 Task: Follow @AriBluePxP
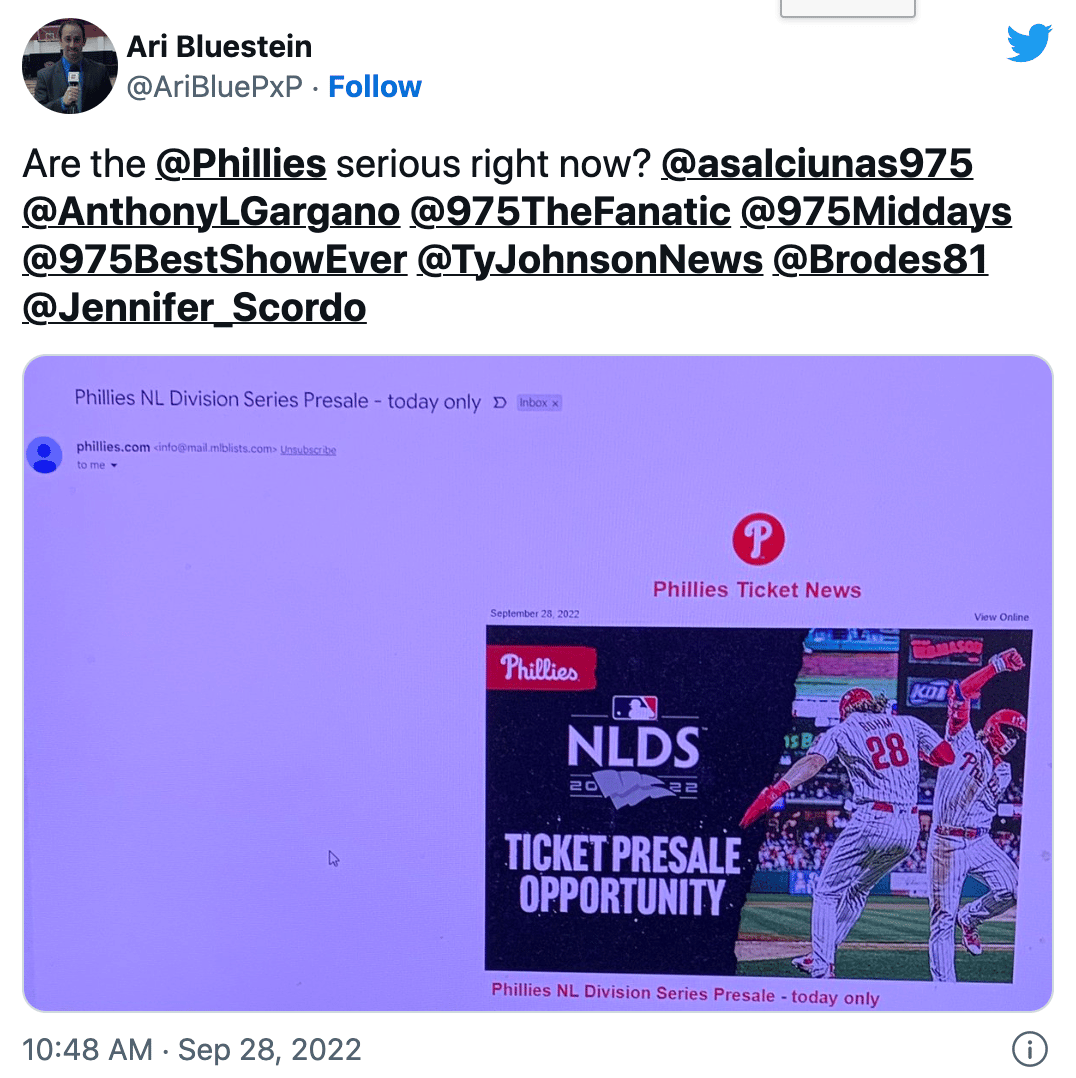375,87
